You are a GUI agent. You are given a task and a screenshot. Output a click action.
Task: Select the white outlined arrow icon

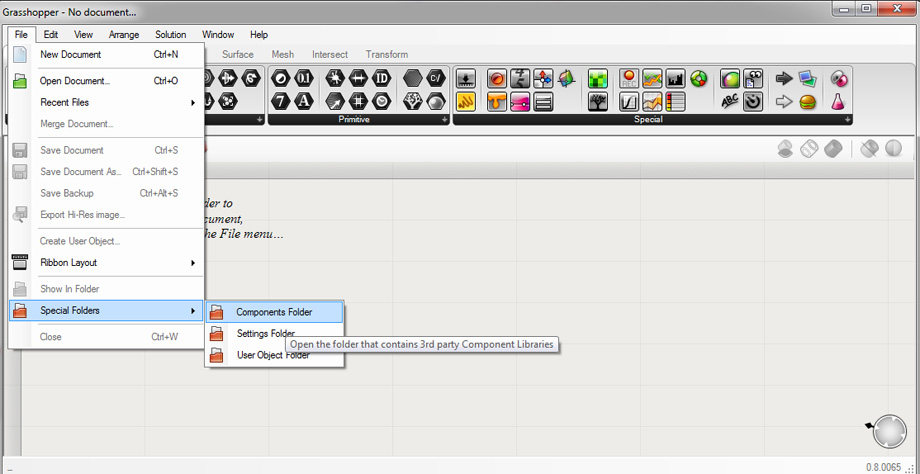(784, 101)
